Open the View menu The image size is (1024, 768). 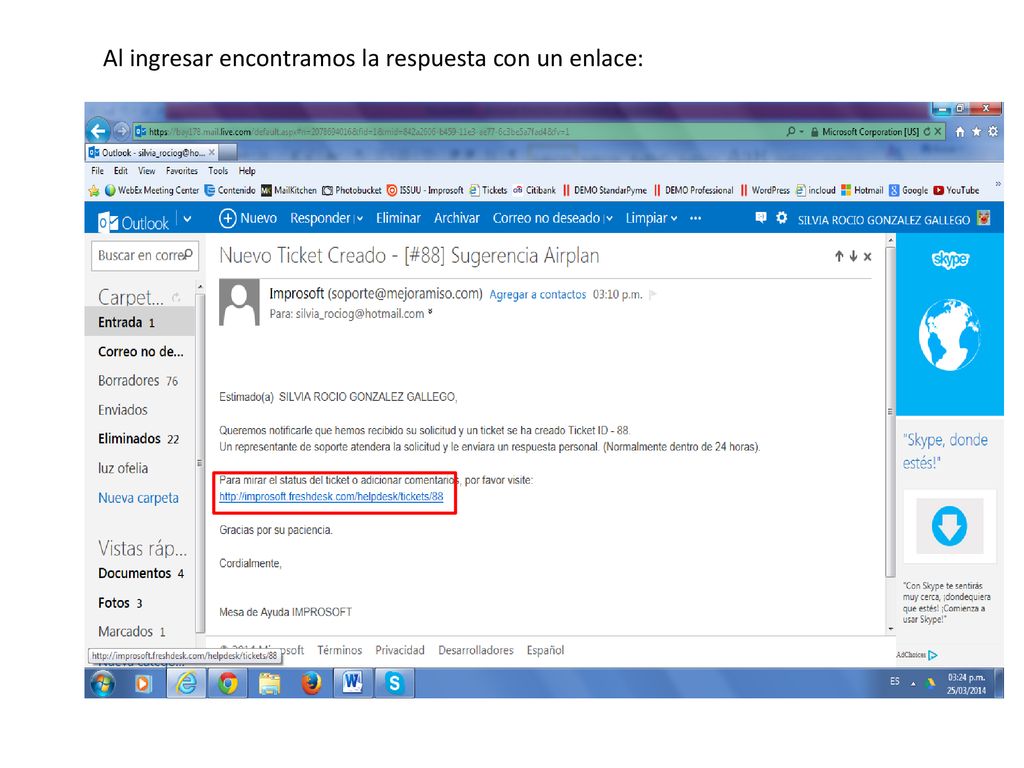click(x=146, y=171)
